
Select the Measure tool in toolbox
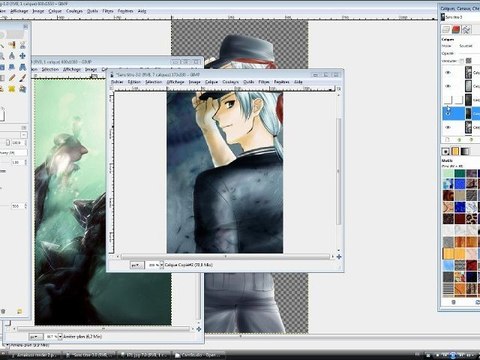12,56
